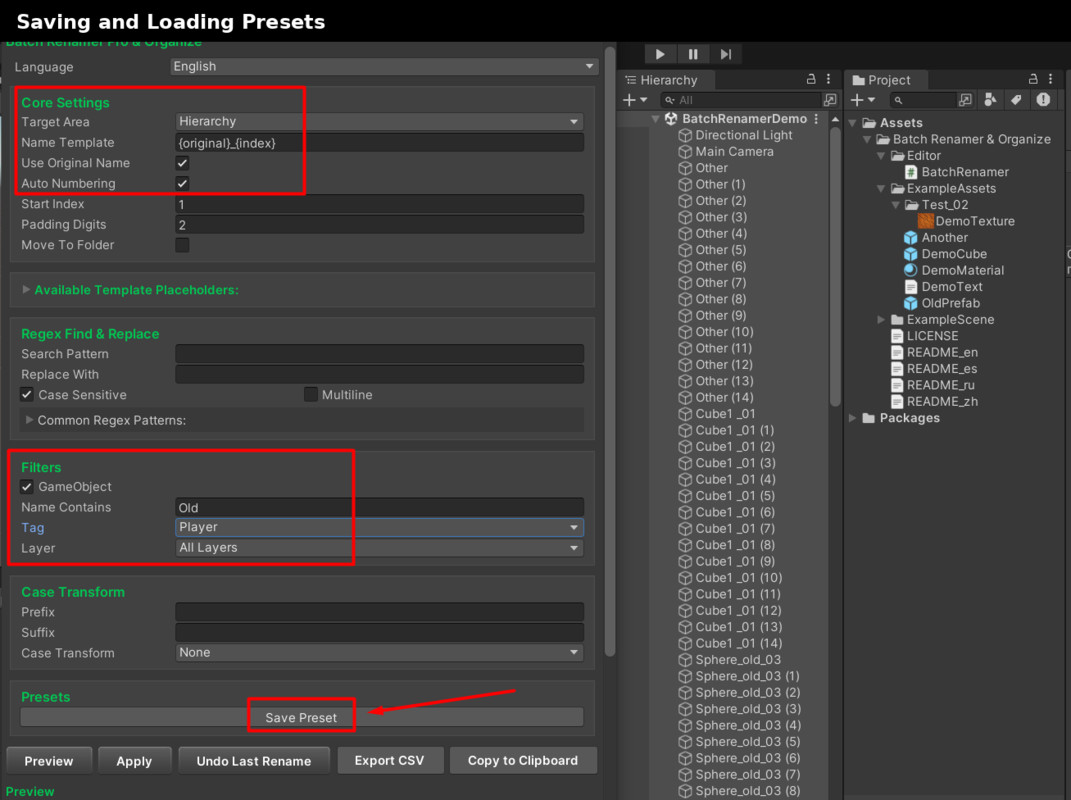This screenshot has width=1071, height=800.
Task: Click Export CSV button
Action: pos(389,761)
